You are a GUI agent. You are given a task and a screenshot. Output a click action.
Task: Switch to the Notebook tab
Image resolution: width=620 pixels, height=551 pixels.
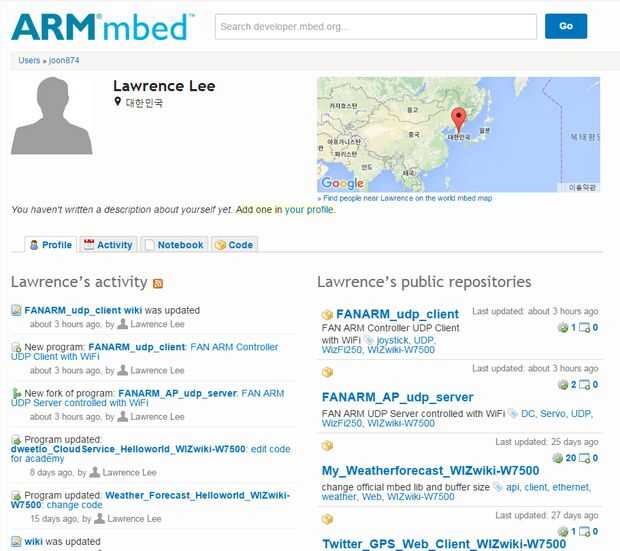coord(174,245)
